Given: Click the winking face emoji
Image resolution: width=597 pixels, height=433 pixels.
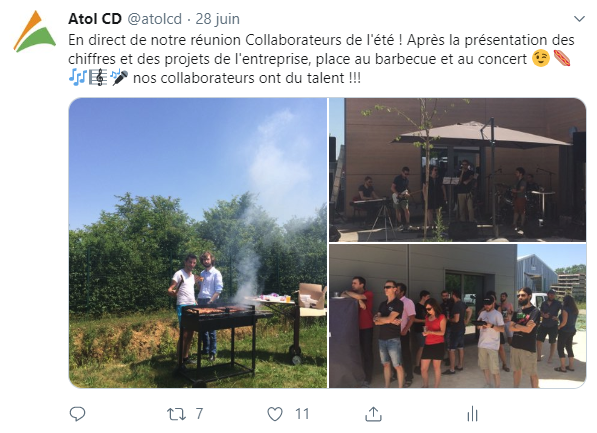Looking at the screenshot, I should click(541, 59).
